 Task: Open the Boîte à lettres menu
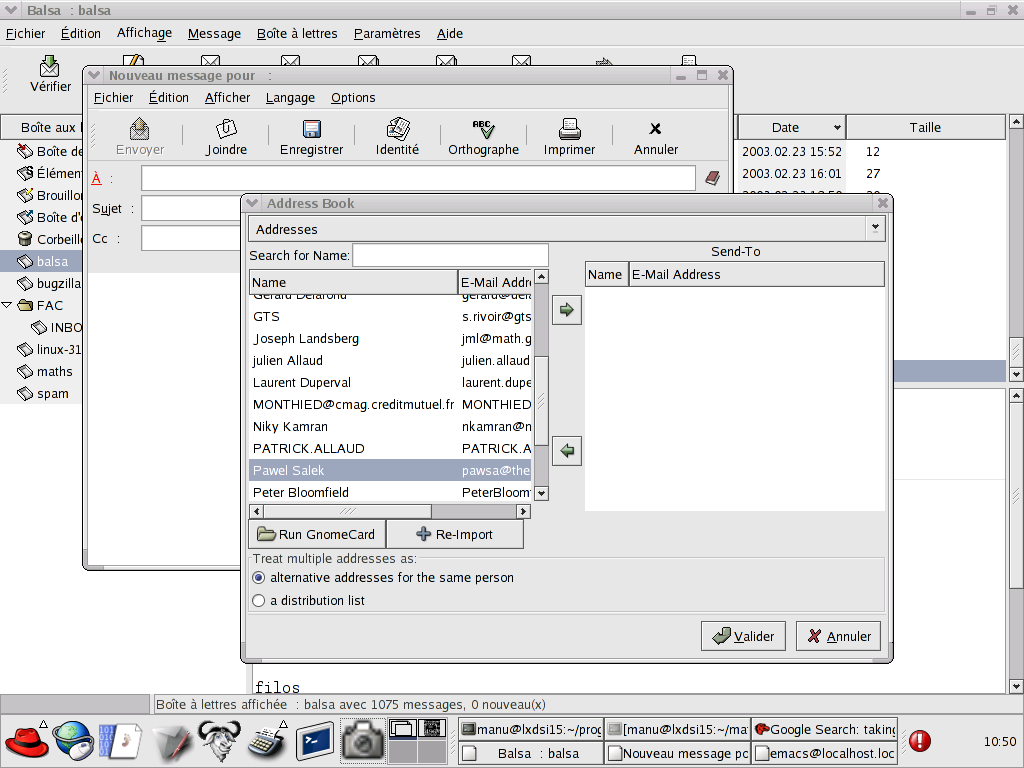click(x=297, y=33)
